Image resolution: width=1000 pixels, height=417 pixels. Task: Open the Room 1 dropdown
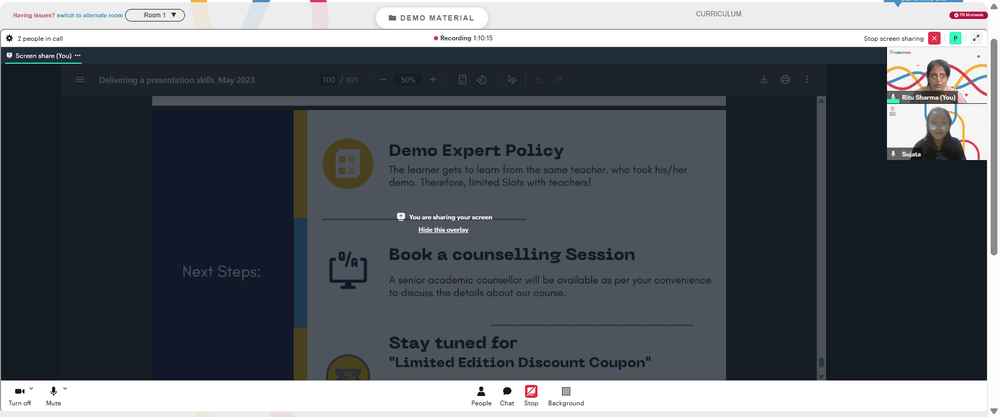[x=155, y=15]
